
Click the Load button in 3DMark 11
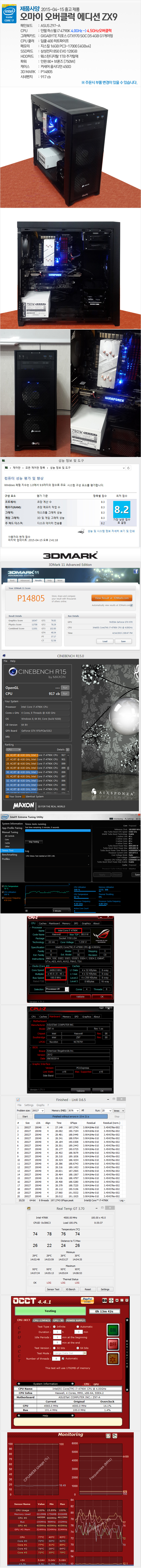coord(105,641)
